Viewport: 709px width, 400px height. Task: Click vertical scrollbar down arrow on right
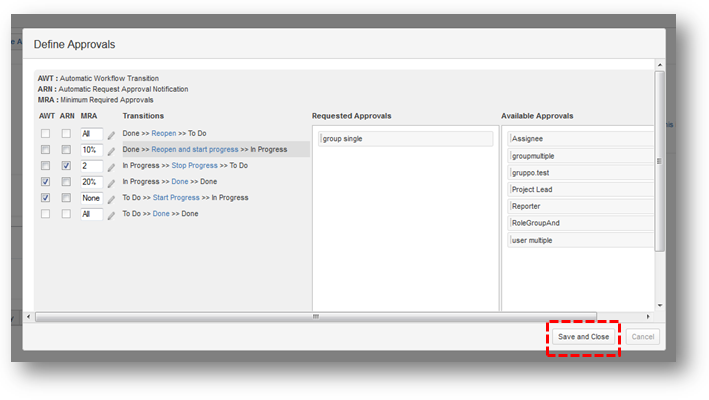[660, 305]
